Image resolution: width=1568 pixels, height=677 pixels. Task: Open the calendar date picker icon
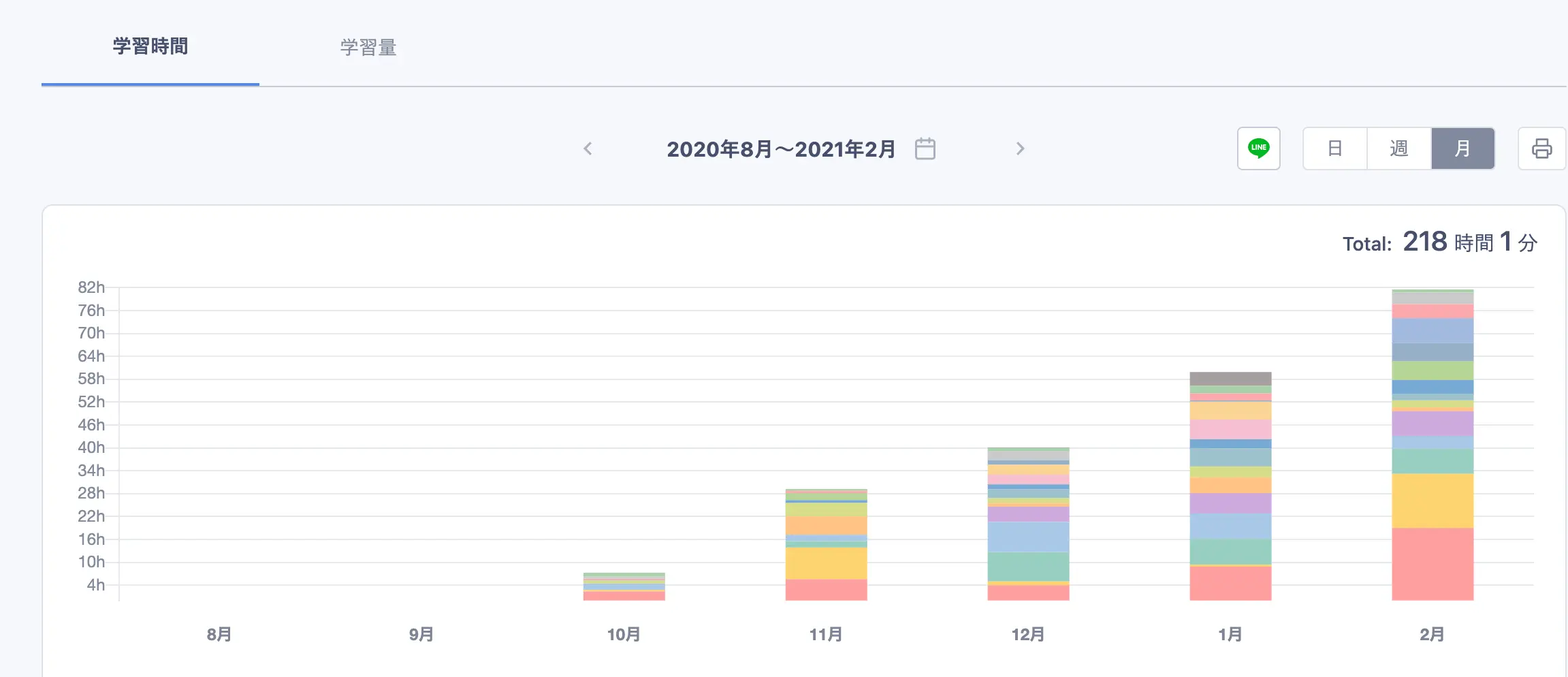(925, 148)
